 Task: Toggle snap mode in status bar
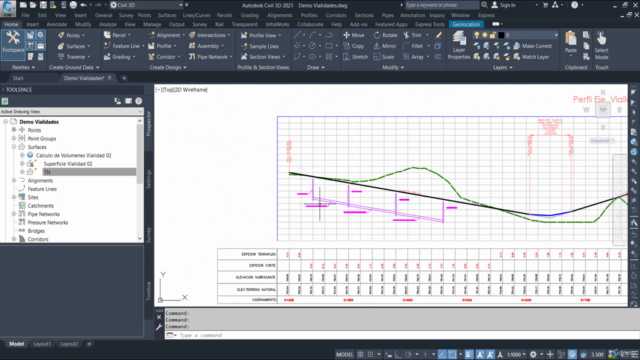coord(370,354)
